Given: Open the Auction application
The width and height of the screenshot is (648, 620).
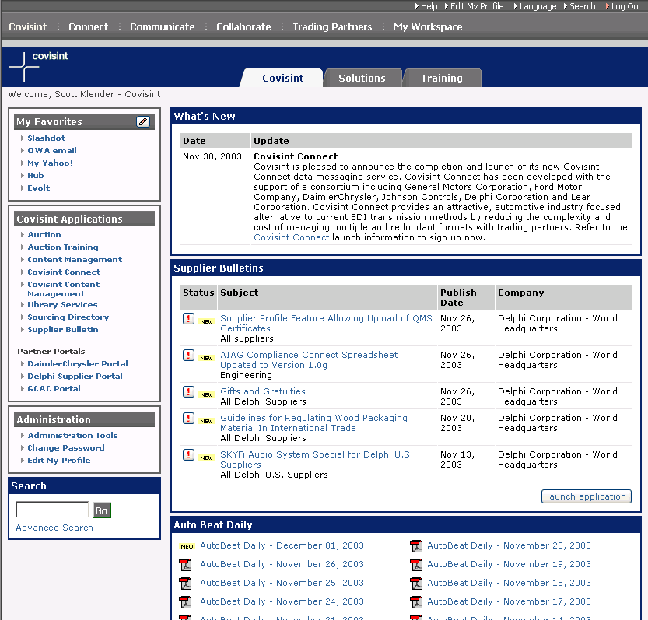Looking at the screenshot, I should click(44, 235).
